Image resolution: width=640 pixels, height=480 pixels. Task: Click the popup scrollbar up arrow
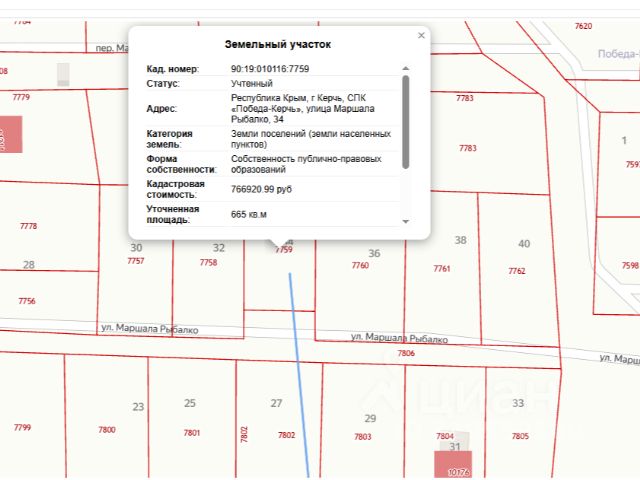[x=405, y=68]
